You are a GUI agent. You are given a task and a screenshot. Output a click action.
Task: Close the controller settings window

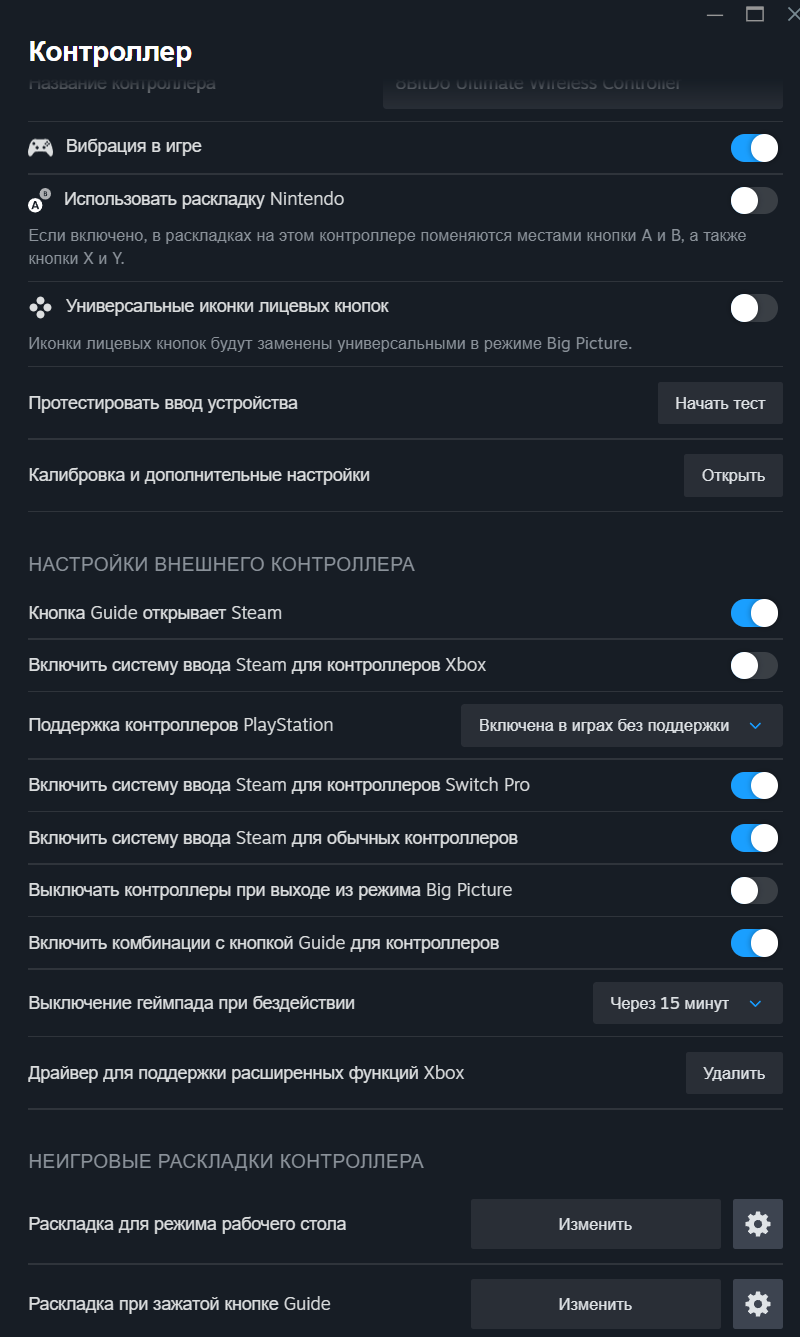tap(790, 14)
